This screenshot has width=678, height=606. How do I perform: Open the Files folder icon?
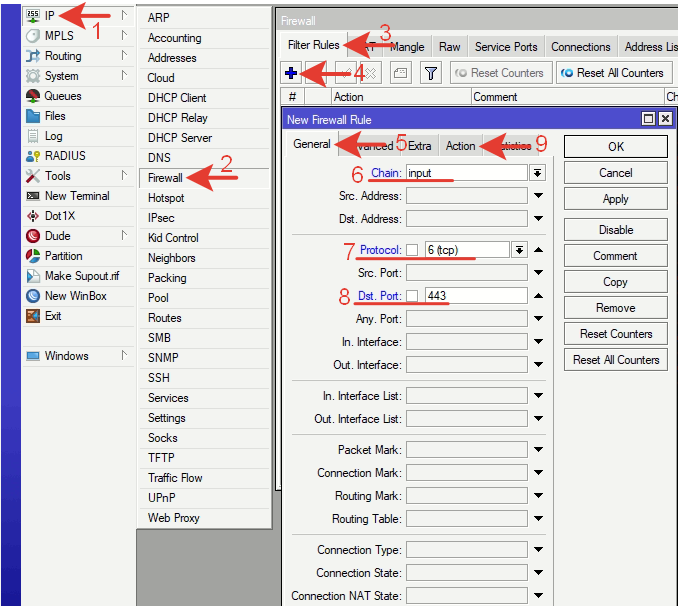coord(33,116)
